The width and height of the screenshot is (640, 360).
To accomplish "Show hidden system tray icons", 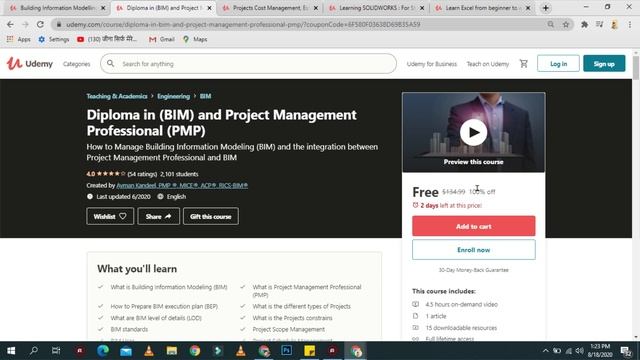I will point(546,351).
